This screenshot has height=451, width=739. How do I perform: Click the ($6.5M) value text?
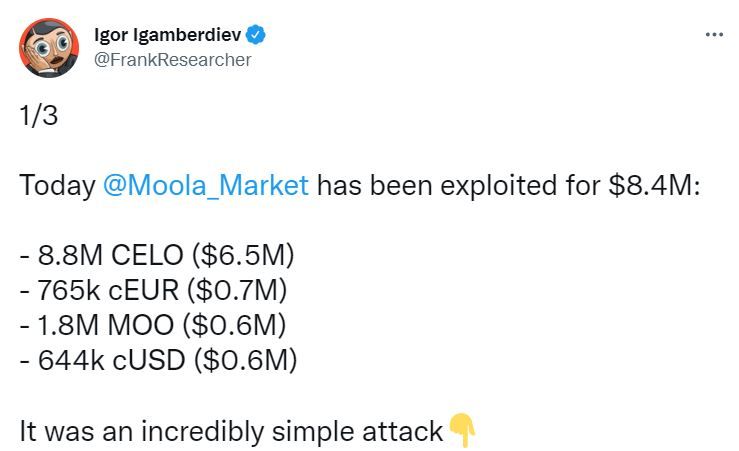pos(247,255)
